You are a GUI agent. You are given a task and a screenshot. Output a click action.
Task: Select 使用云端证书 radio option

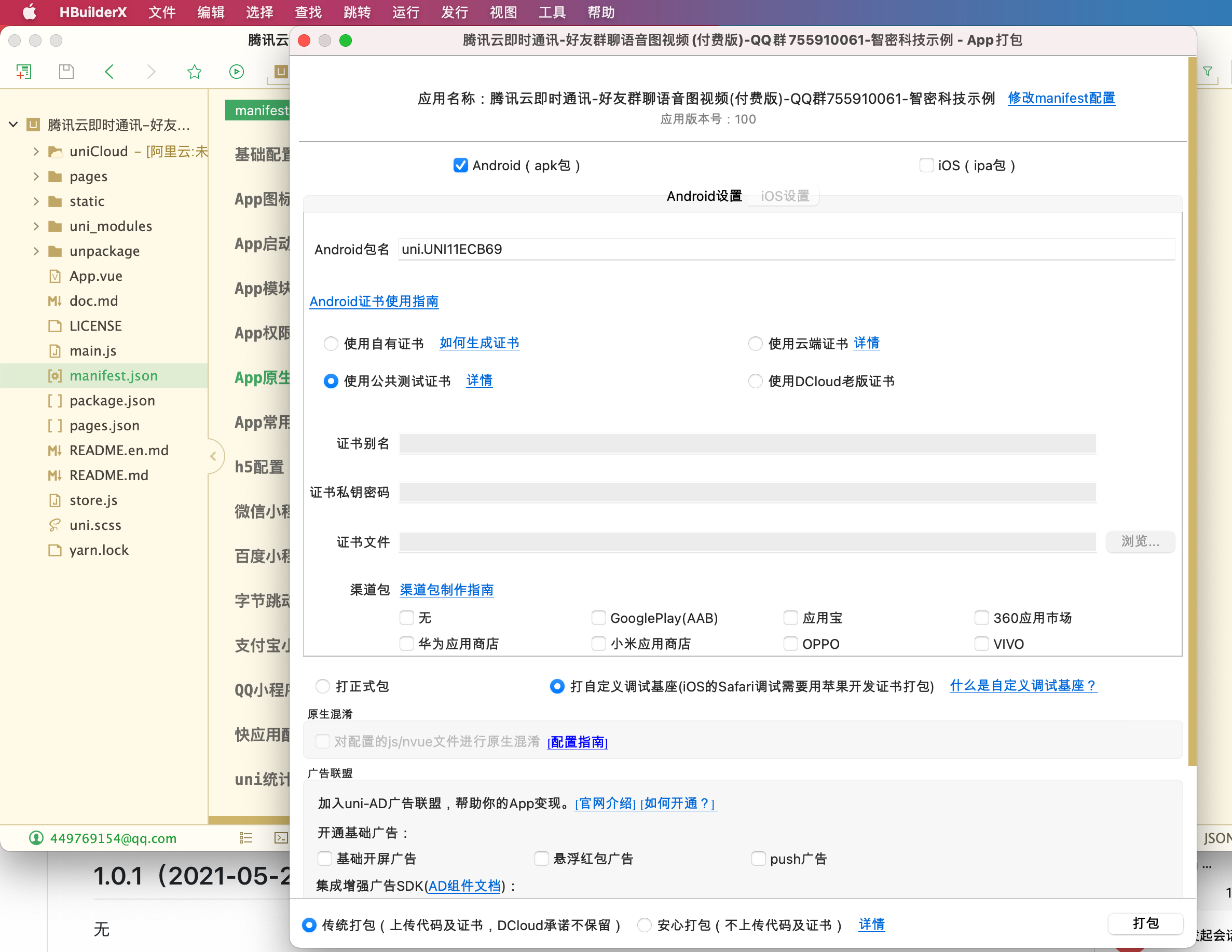coord(755,344)
